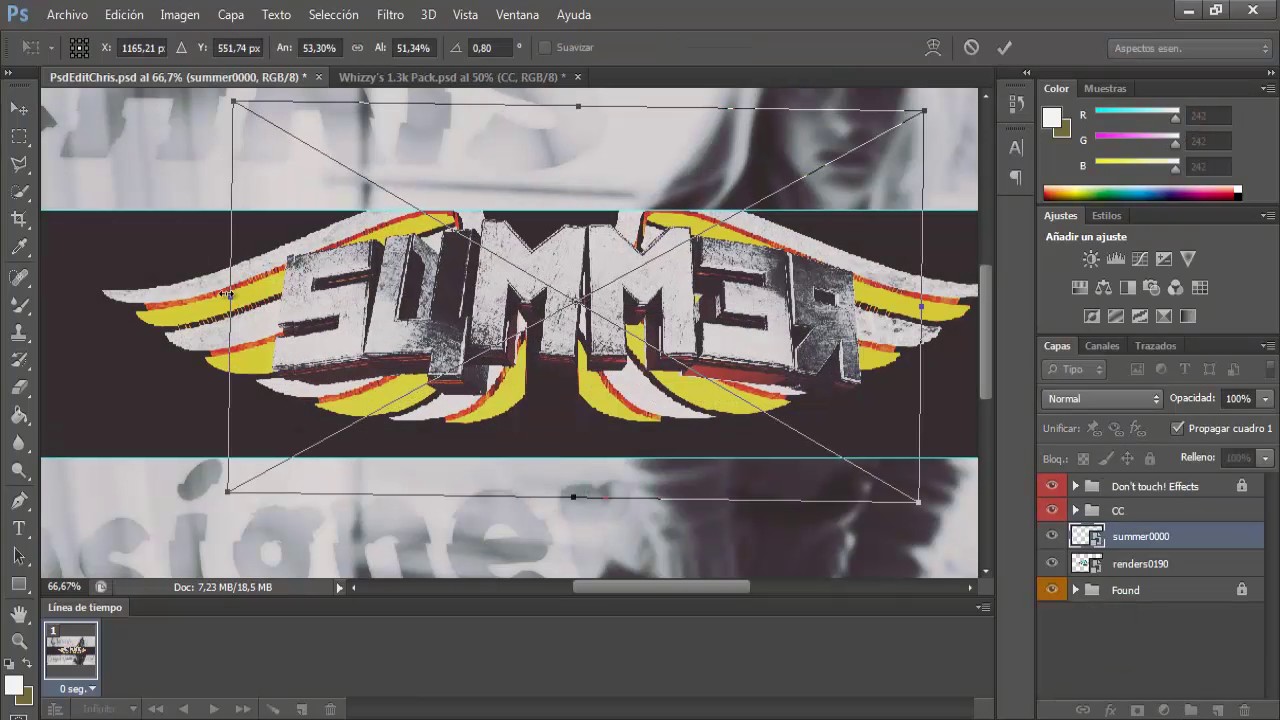Select the Clone Stamp tool
The width and height of the screenshot is (1280, 720).
coord(19,333)
